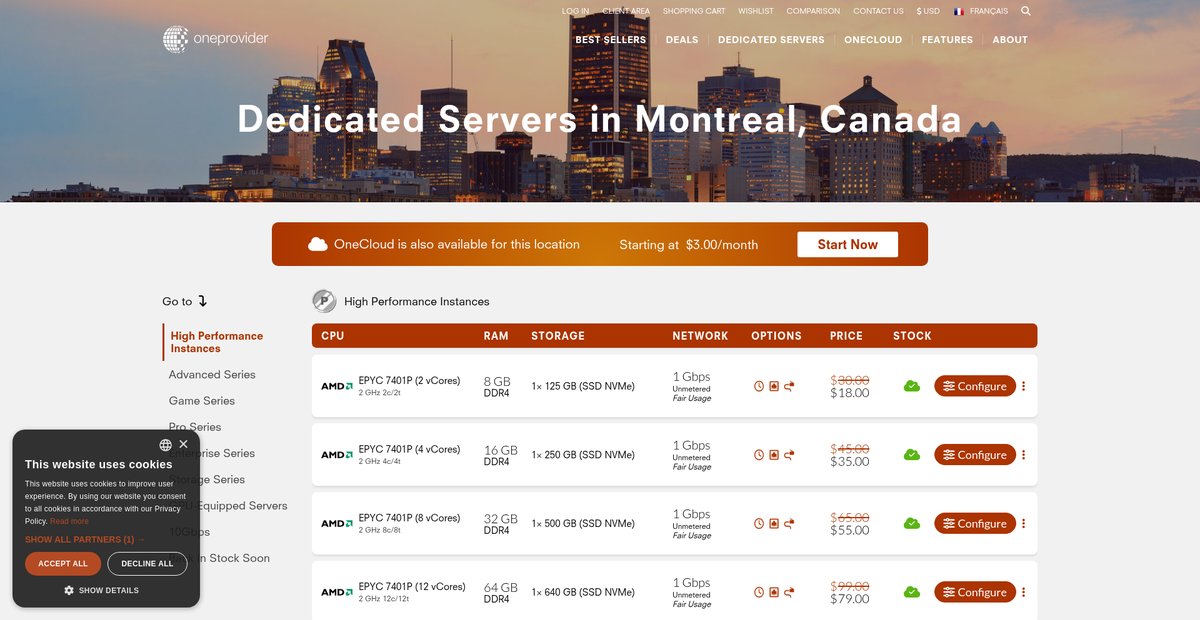Open three-dot menu for $35.00 server
Viewport: 1200px width, 620px height.
(1023, 455)
